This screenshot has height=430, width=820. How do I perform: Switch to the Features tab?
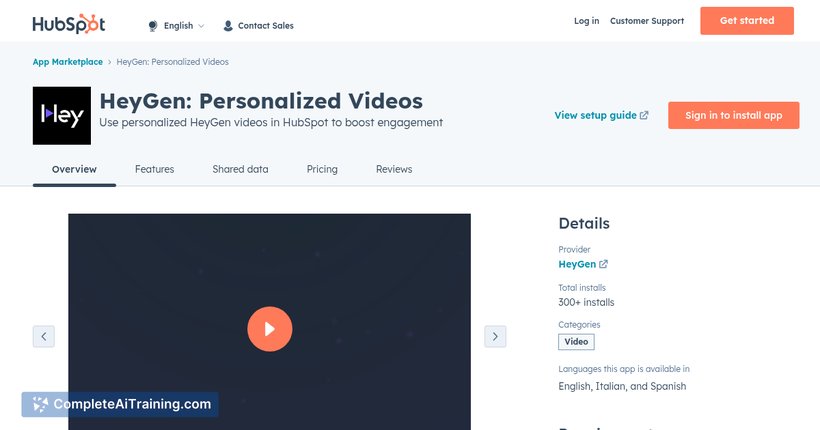(x=154, y=169)
